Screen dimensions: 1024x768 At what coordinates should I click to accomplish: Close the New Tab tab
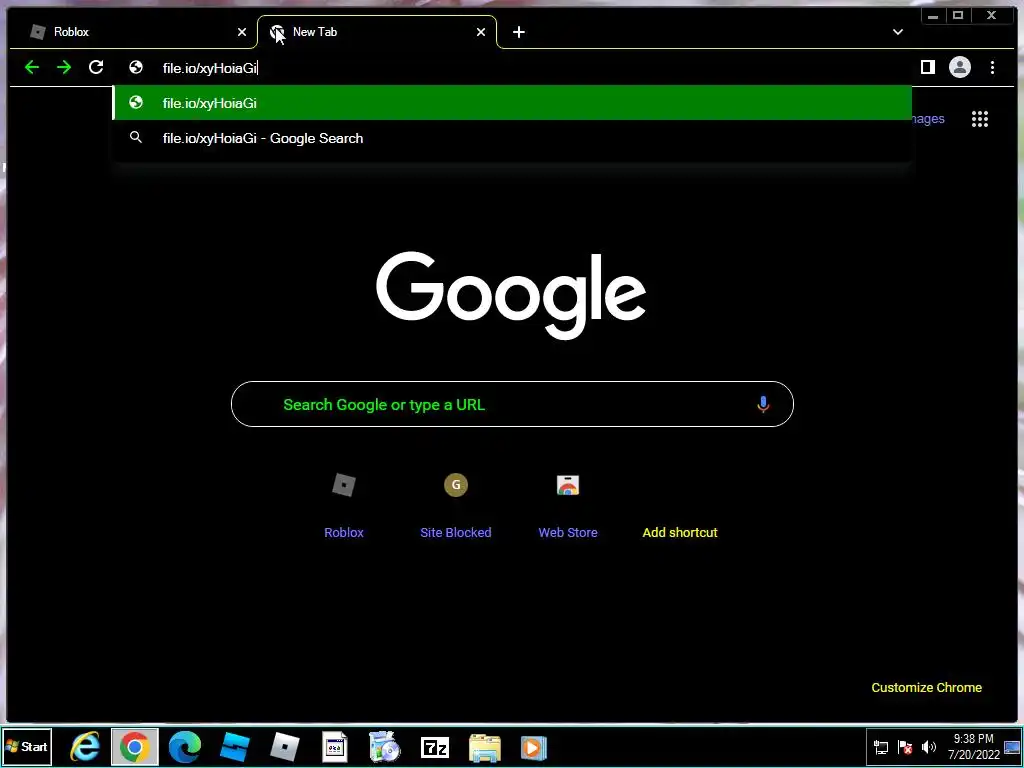[x=481, y=32]
